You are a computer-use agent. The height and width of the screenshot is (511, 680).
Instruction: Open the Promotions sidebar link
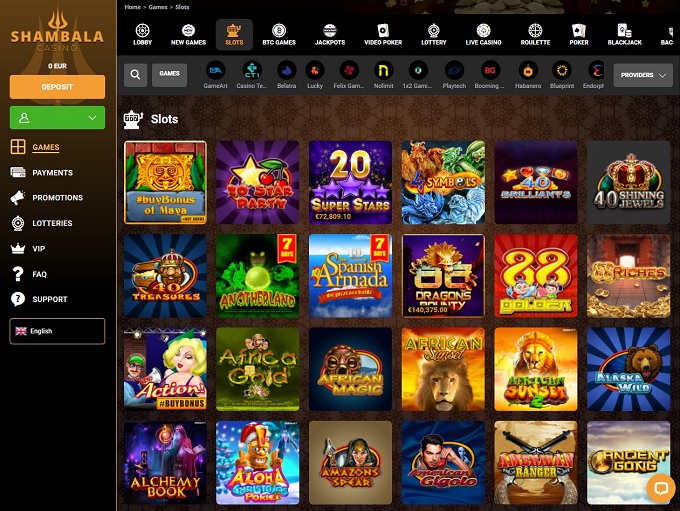click(57, 198)
